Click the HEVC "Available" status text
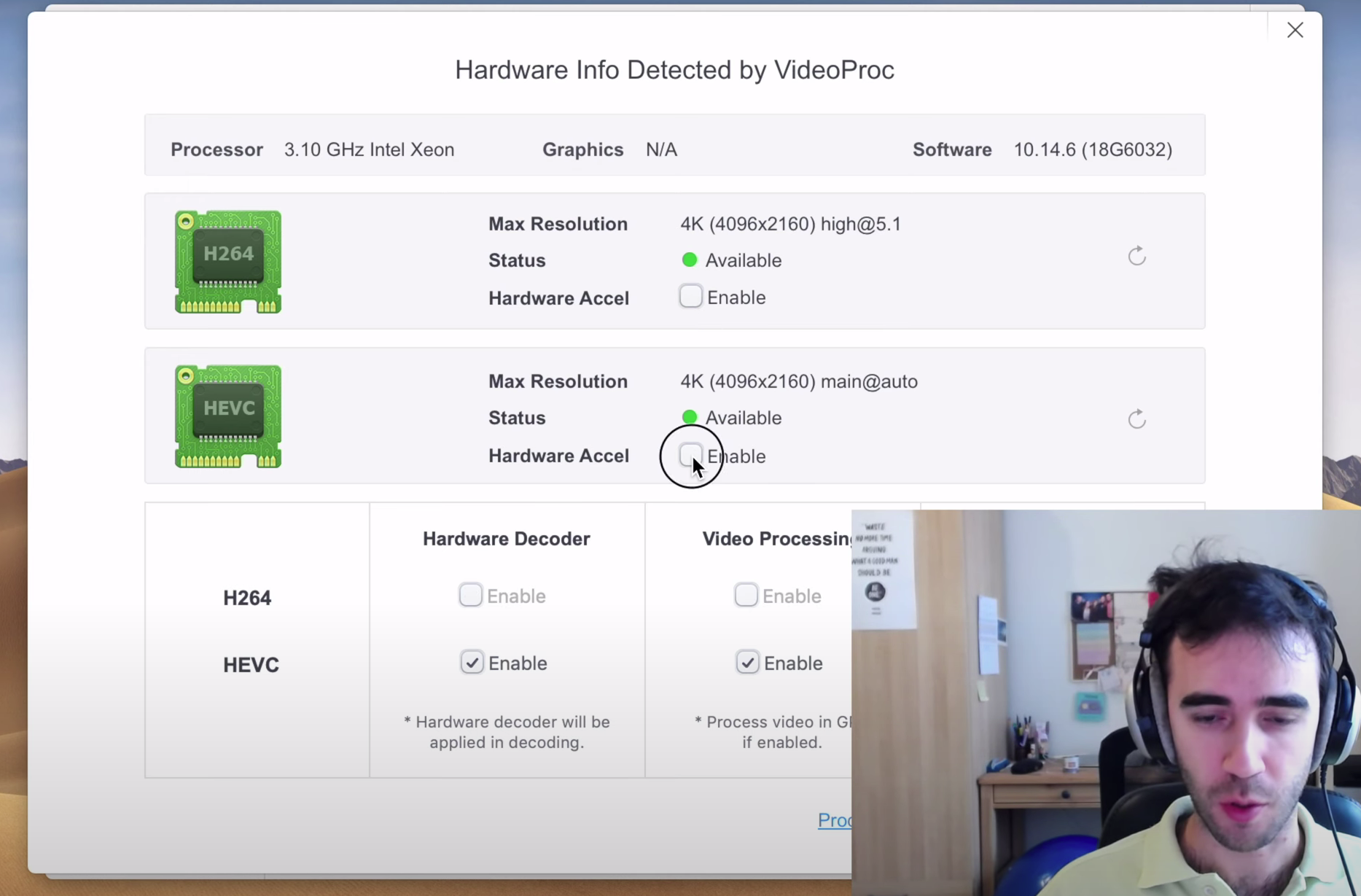 click(743, 418)
